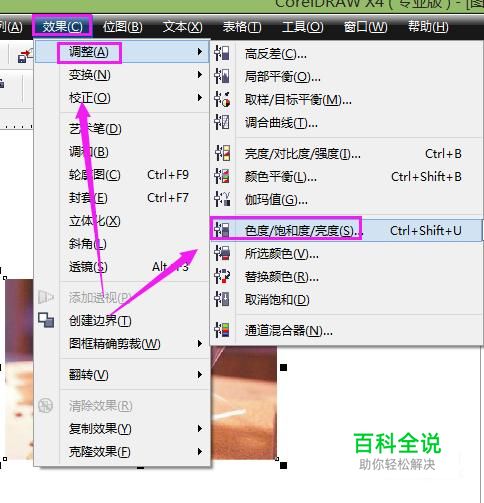Viewport: 484px width, 503px height.
Task: Choose 艺术笔(D) from the menu
Action: click(122, 129)
